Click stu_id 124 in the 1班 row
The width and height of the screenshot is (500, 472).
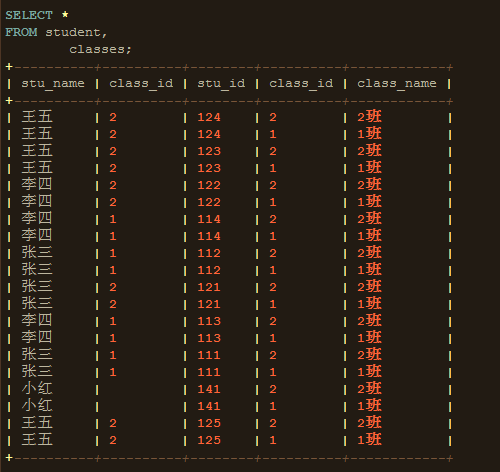[x=209, y=134]
